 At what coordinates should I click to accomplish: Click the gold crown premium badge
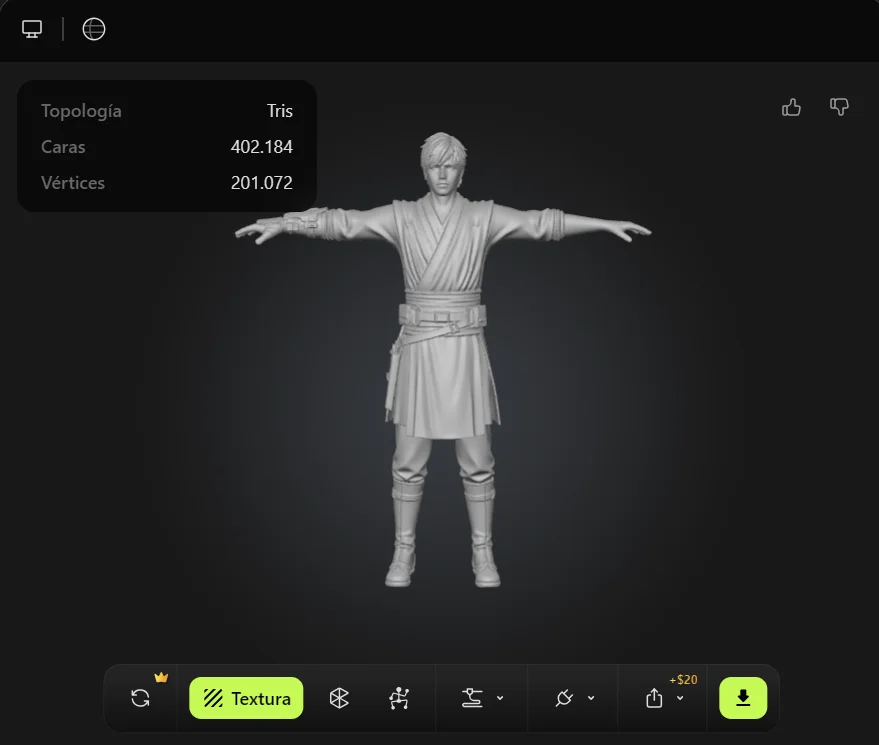(161, 677)
